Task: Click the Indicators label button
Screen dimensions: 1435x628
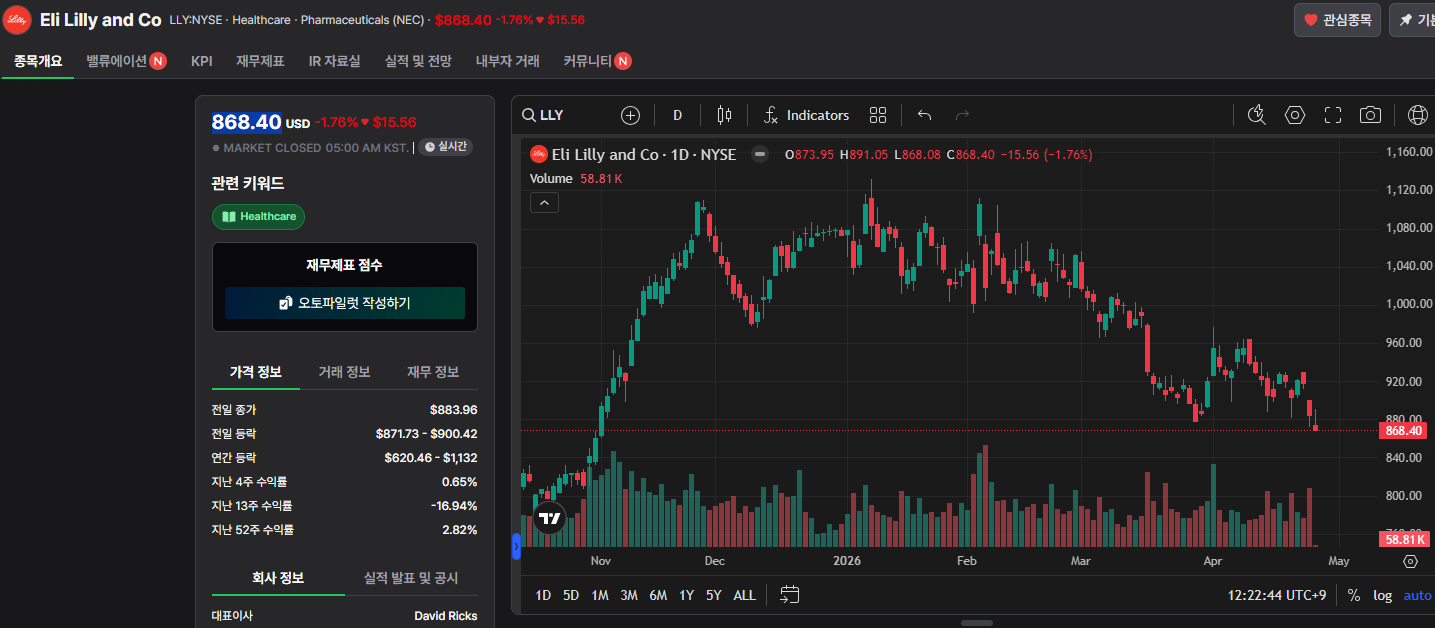Action: (x=818, y=115)
